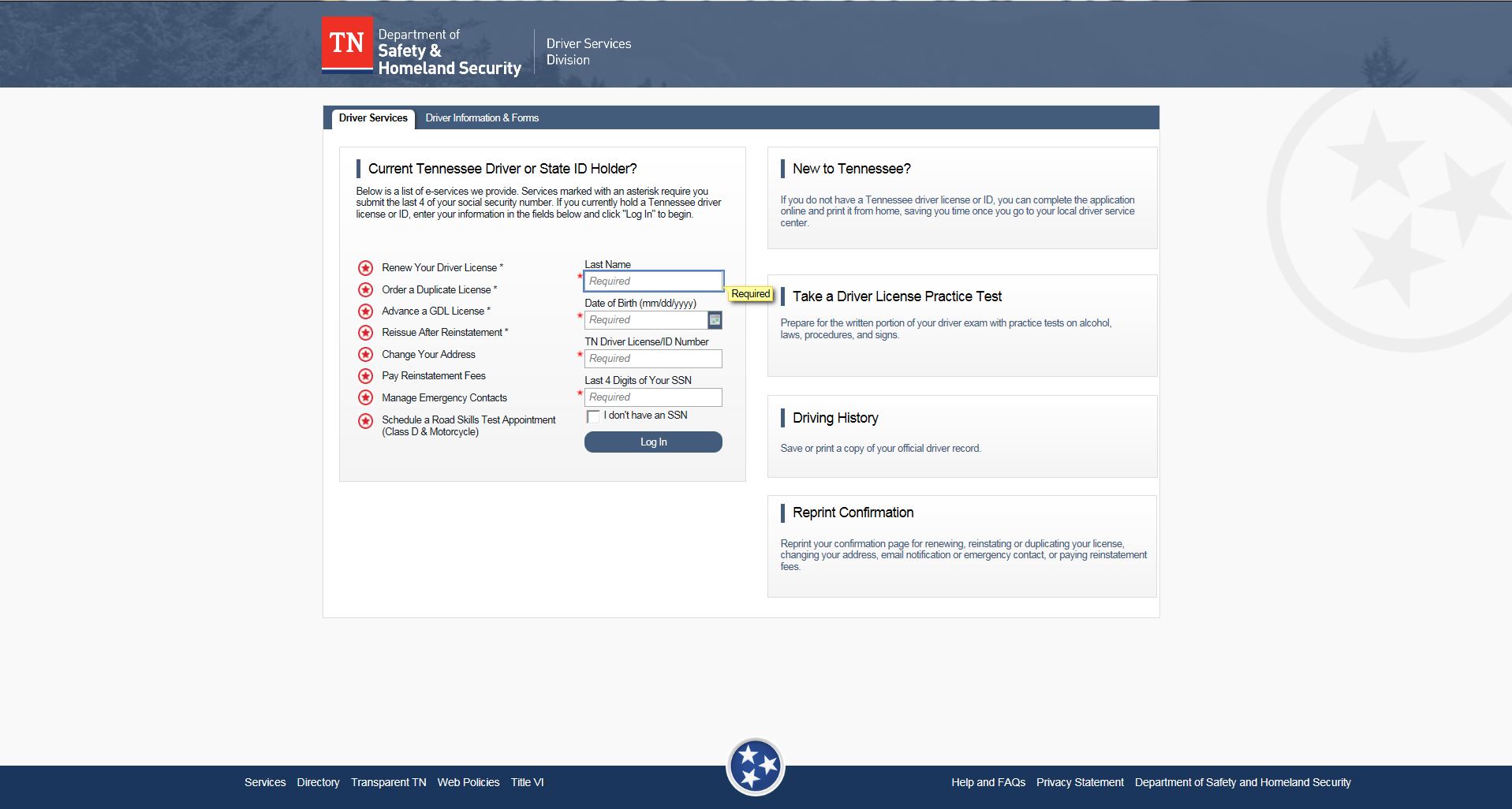The image size is (1512, 809).
Task: Switch to Driver Information & Forms tab
Action: (x=482, y=118)
